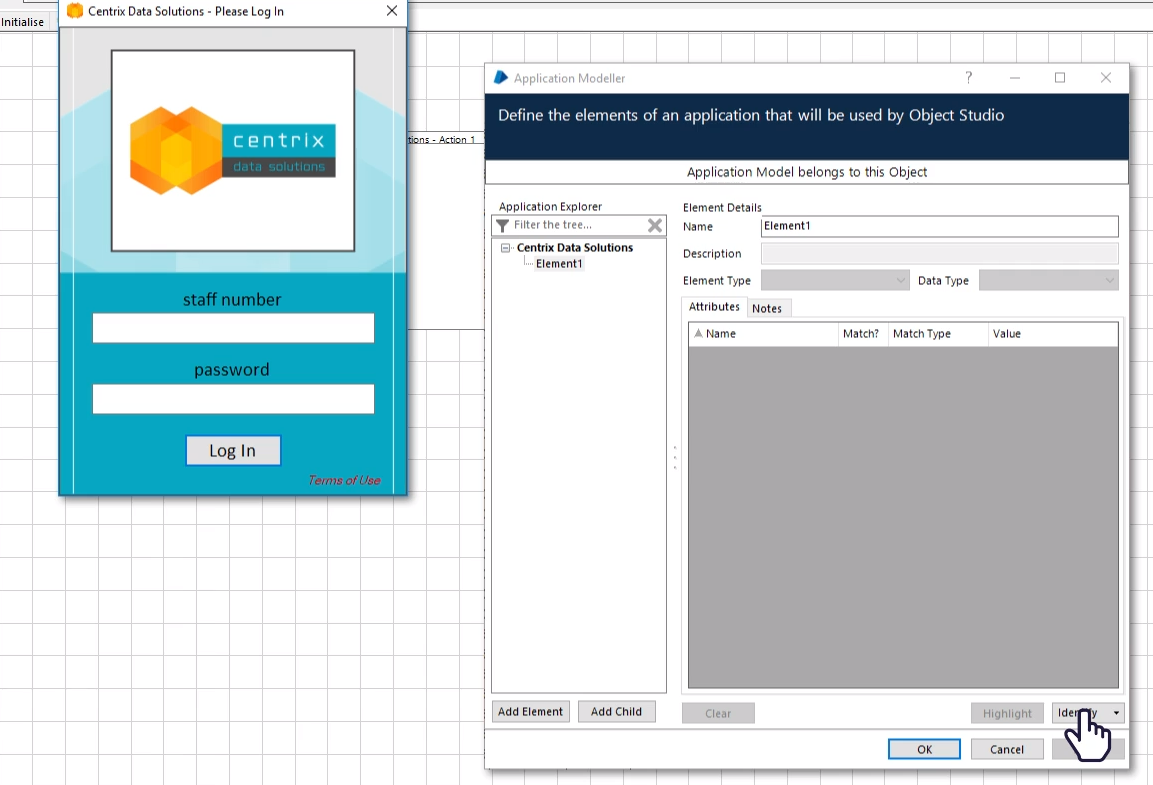
Task: Click the Clear button
Action: 718,713
